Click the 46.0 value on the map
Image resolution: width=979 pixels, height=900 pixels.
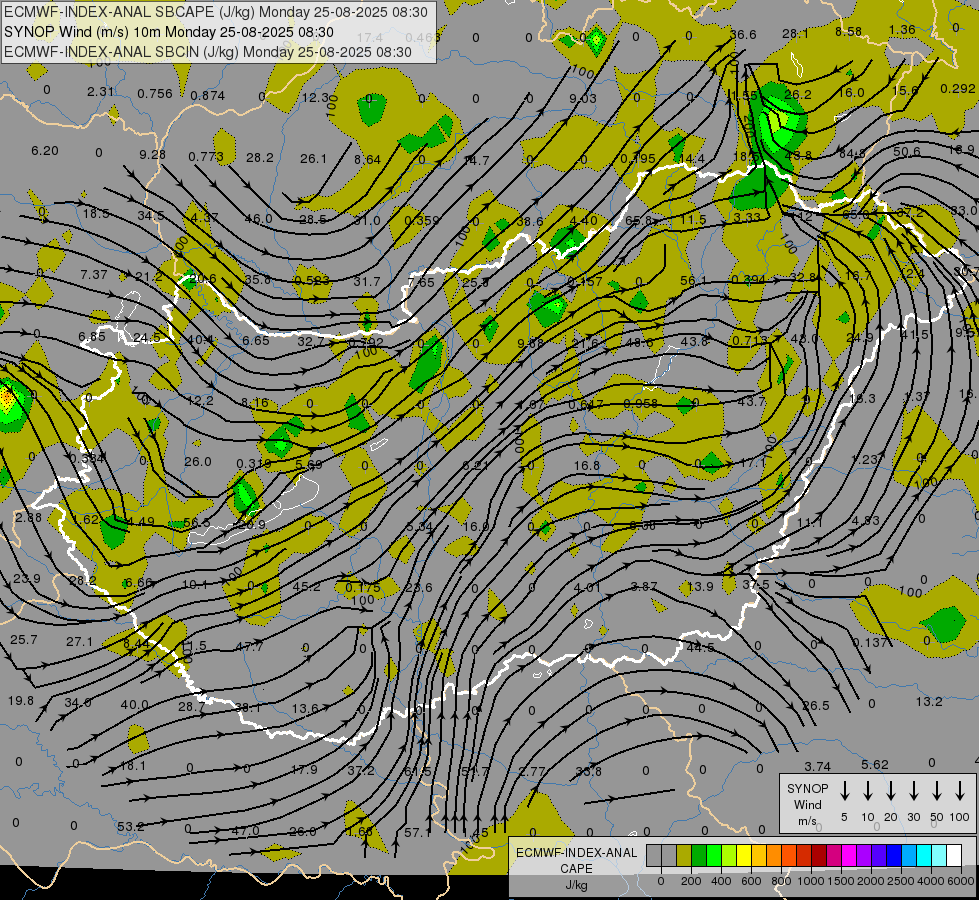coord(258,219)
